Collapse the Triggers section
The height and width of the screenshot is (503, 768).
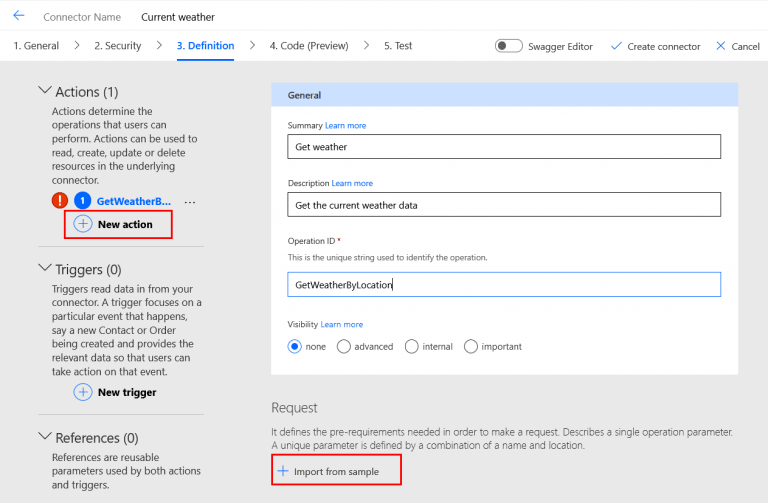[x=44, y=269]
